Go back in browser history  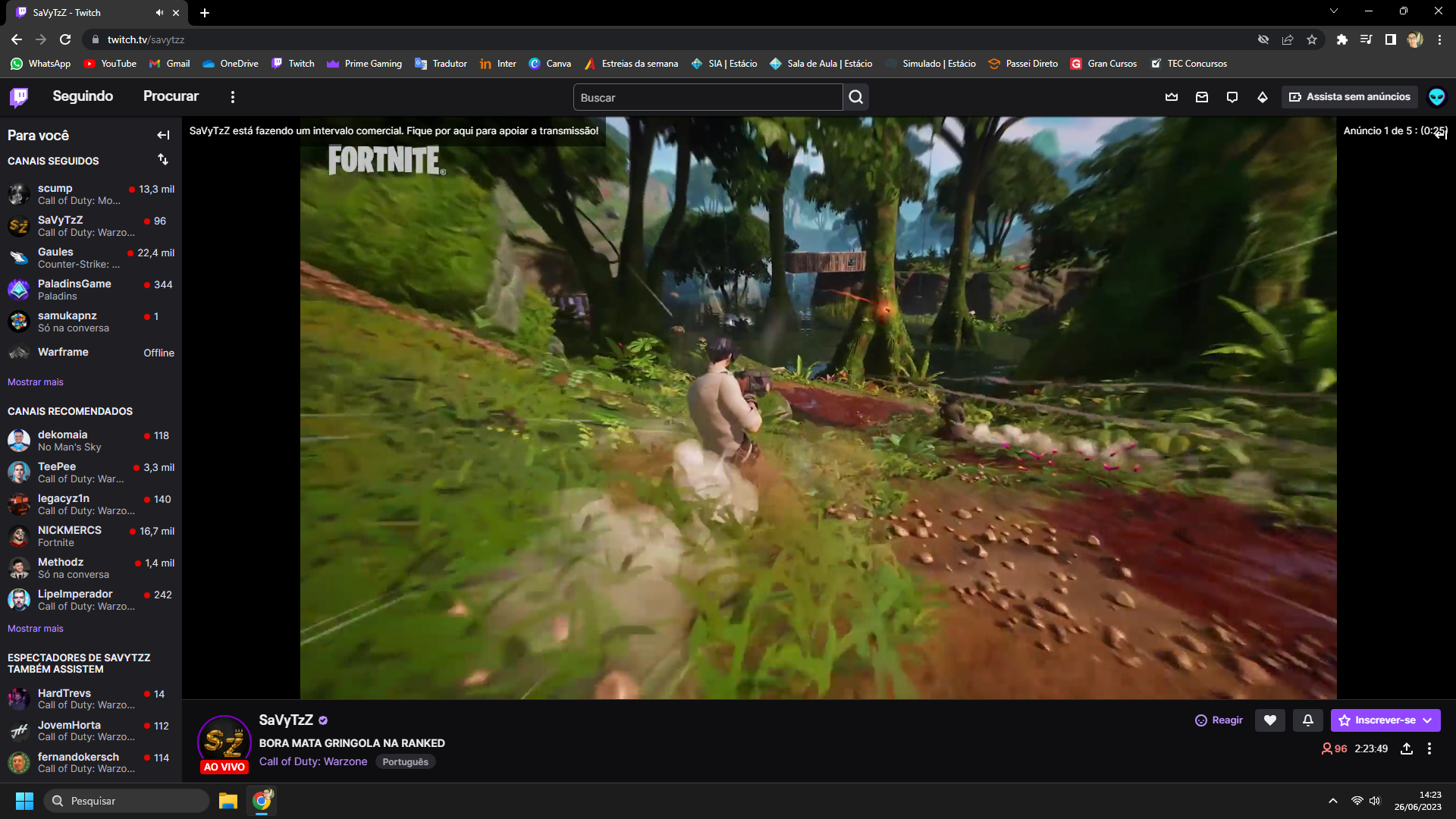pos(17,39)
